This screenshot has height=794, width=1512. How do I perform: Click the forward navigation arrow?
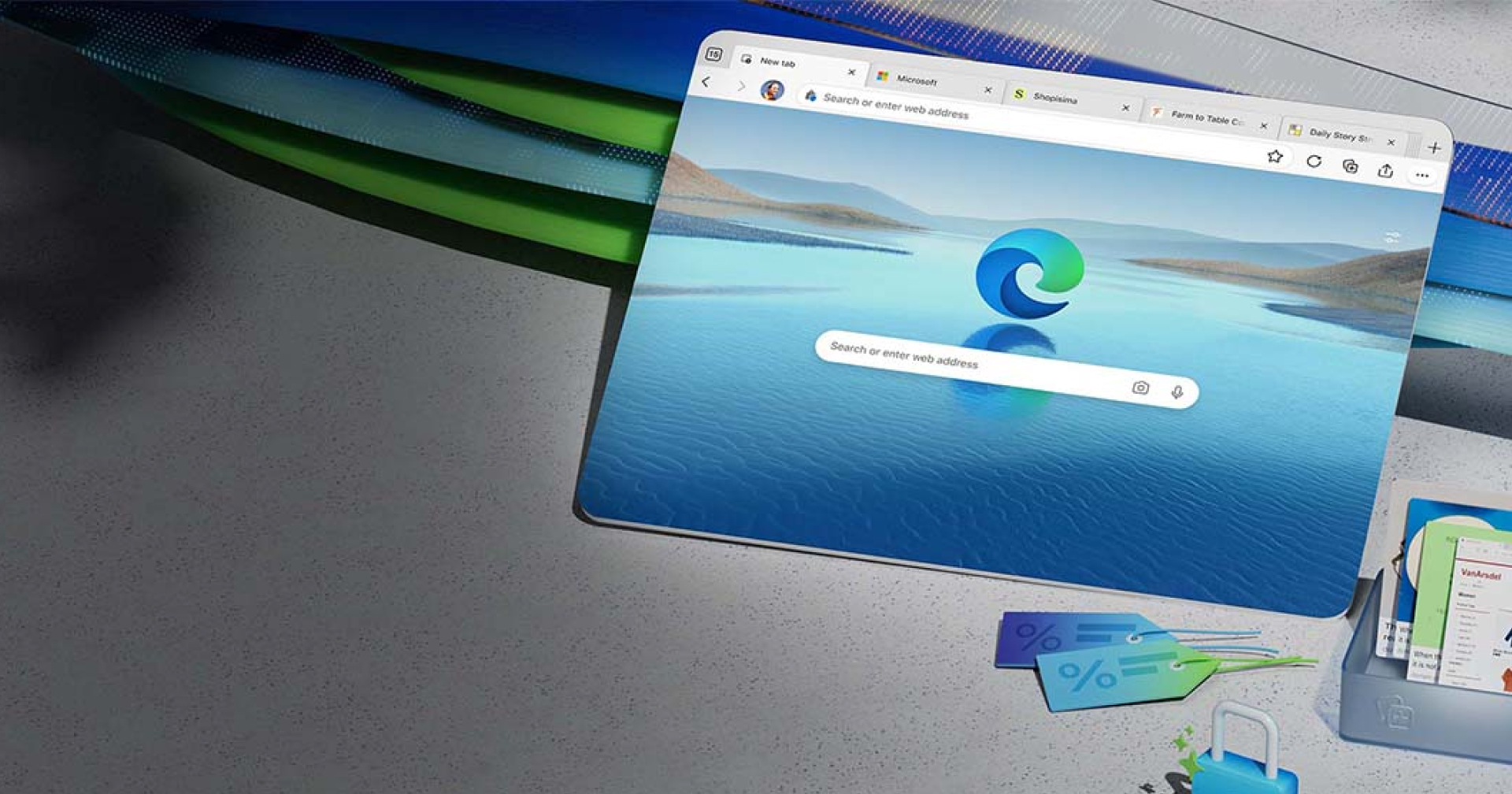(741, 86)
